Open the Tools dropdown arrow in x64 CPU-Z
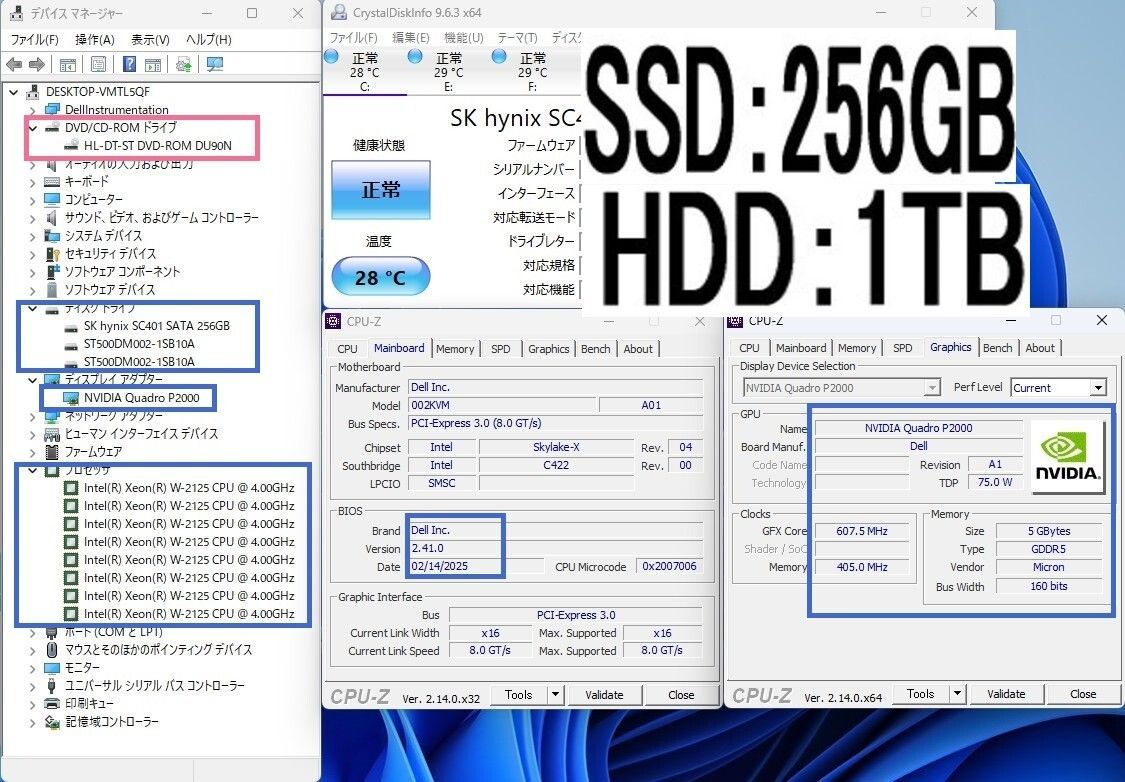1125x782 pixels. point(956,694)
